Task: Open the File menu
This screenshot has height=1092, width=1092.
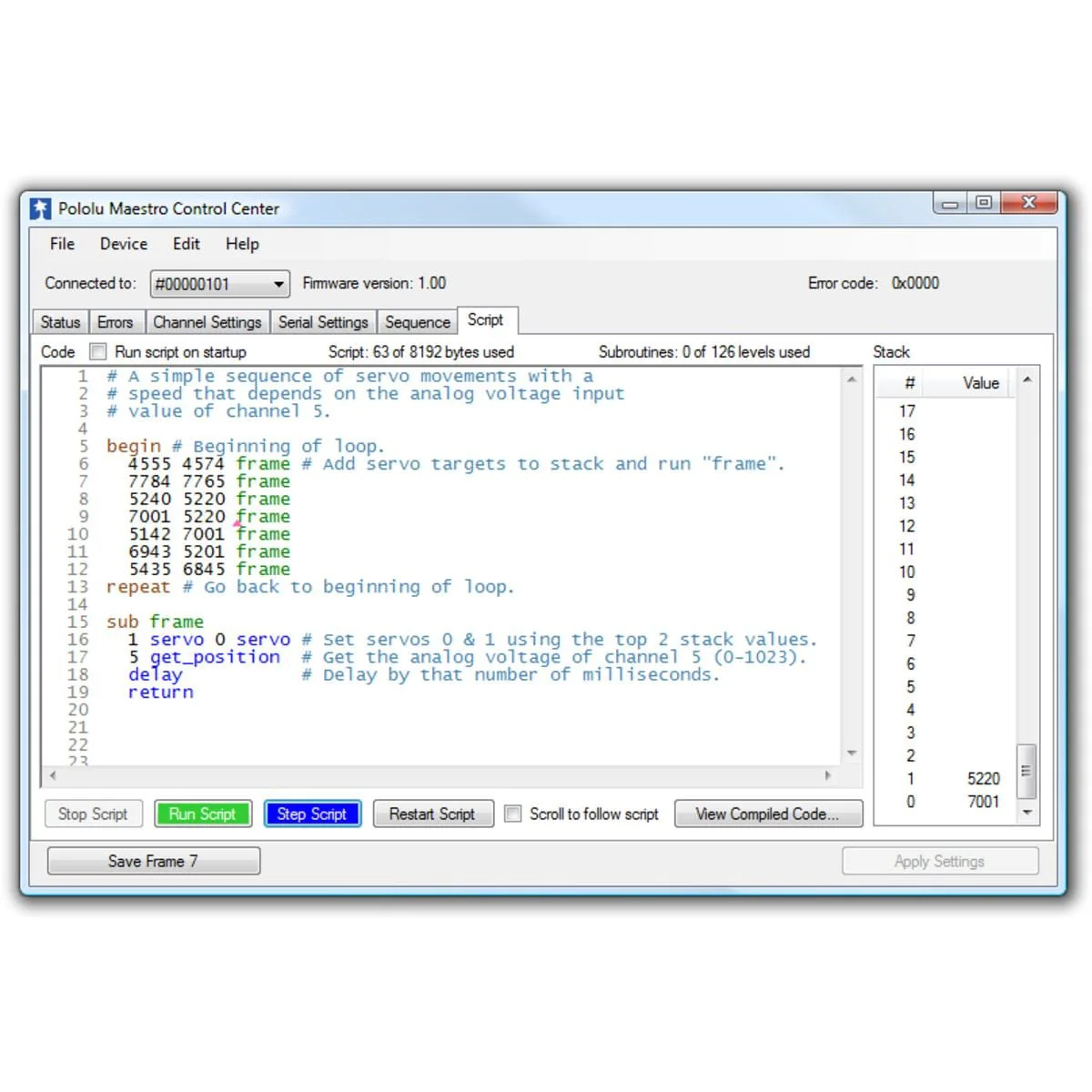Action: [x=62, y=244]
